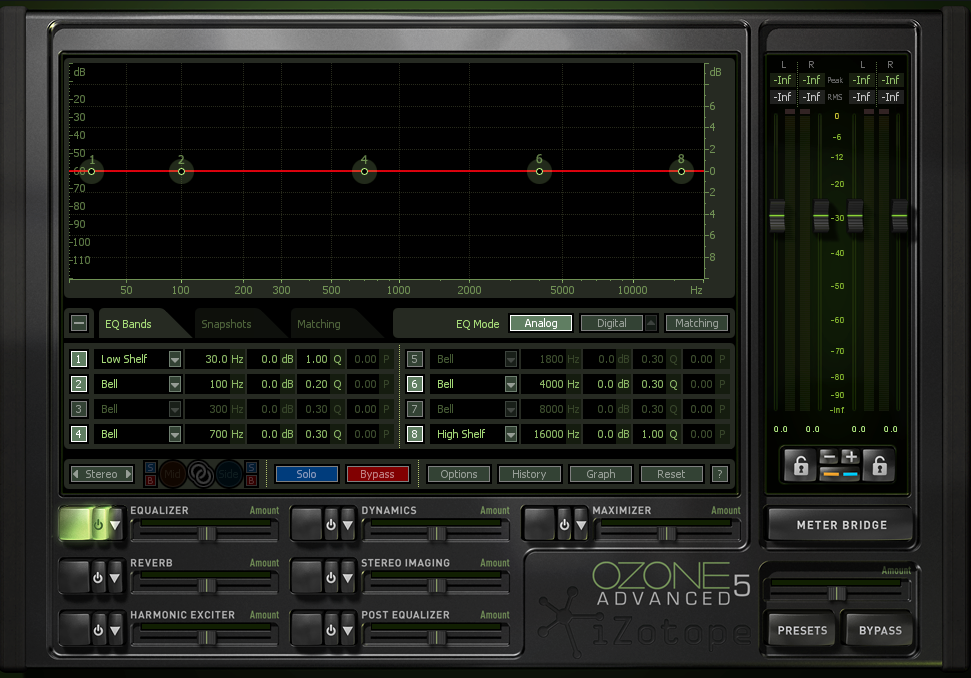Image resolution: width=971 pixels, height=678 pixels.
Task: Click the minus meter button
Action: pos(829,458)
